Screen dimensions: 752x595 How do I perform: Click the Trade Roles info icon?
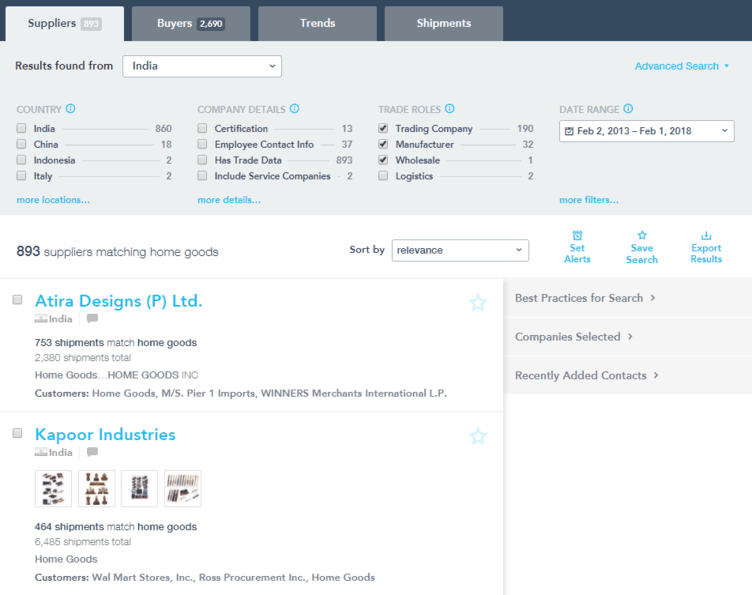(450, 109)
